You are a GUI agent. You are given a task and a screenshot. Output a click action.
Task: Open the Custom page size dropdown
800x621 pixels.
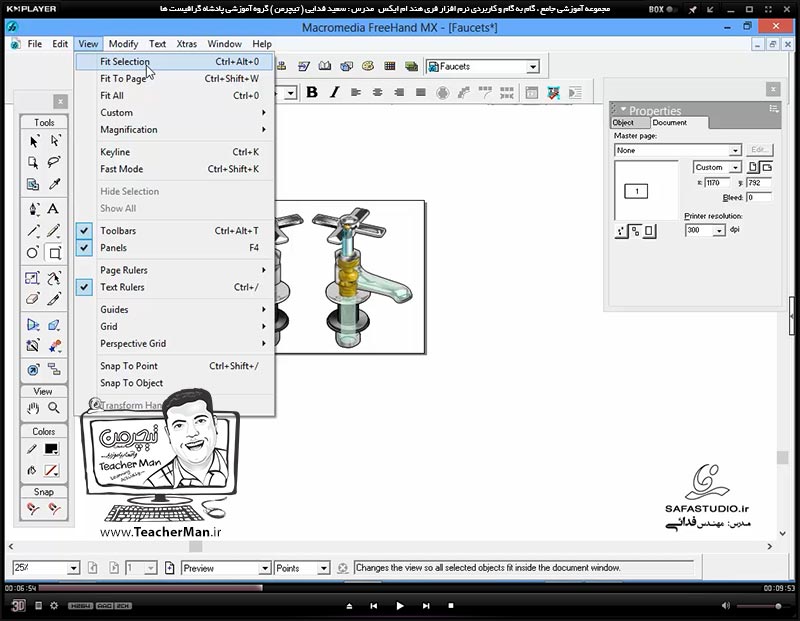point(735,167)
